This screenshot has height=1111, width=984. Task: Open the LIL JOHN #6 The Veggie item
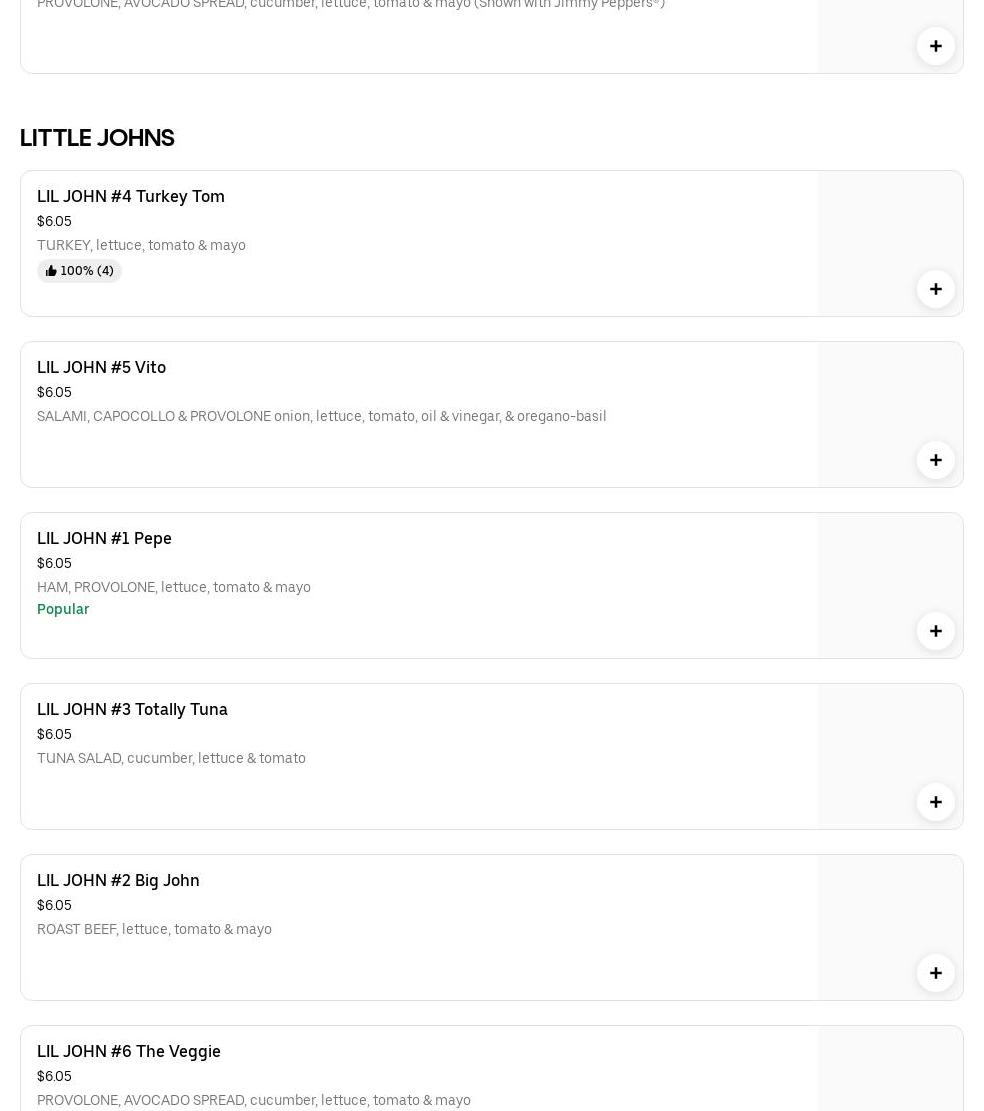pyautogui.click(x=129, y=1051)
